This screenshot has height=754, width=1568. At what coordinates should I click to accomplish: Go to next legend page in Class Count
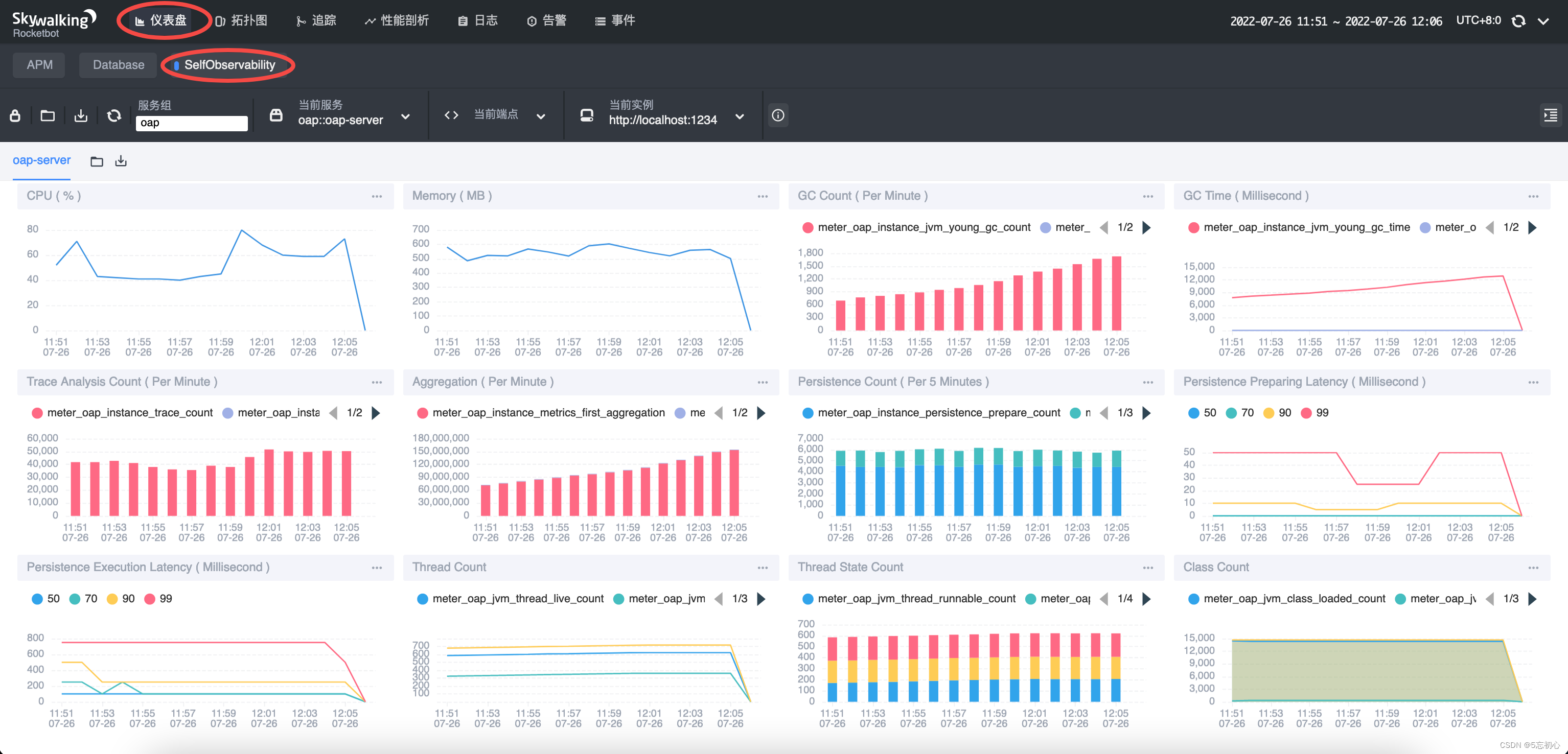1532,599
